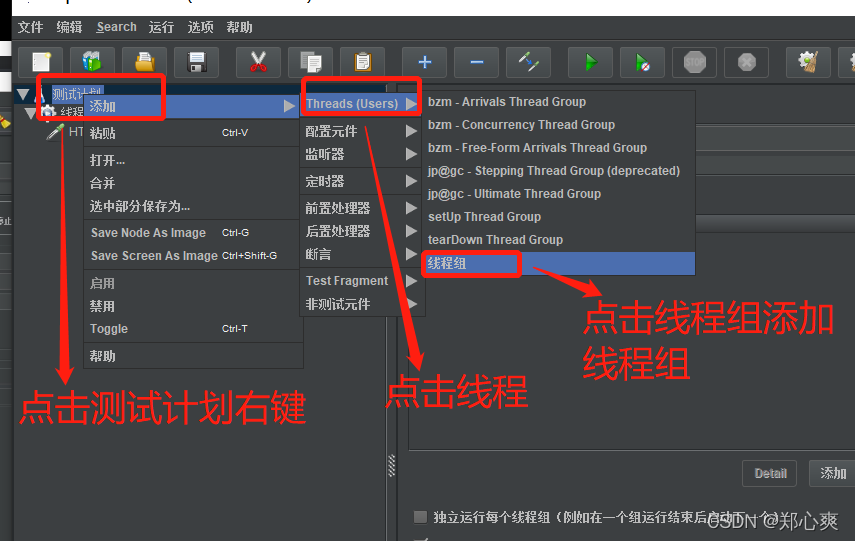Select Toggle in context menu
The width and height of the screenshot is (855, 541).
(192, 329)
